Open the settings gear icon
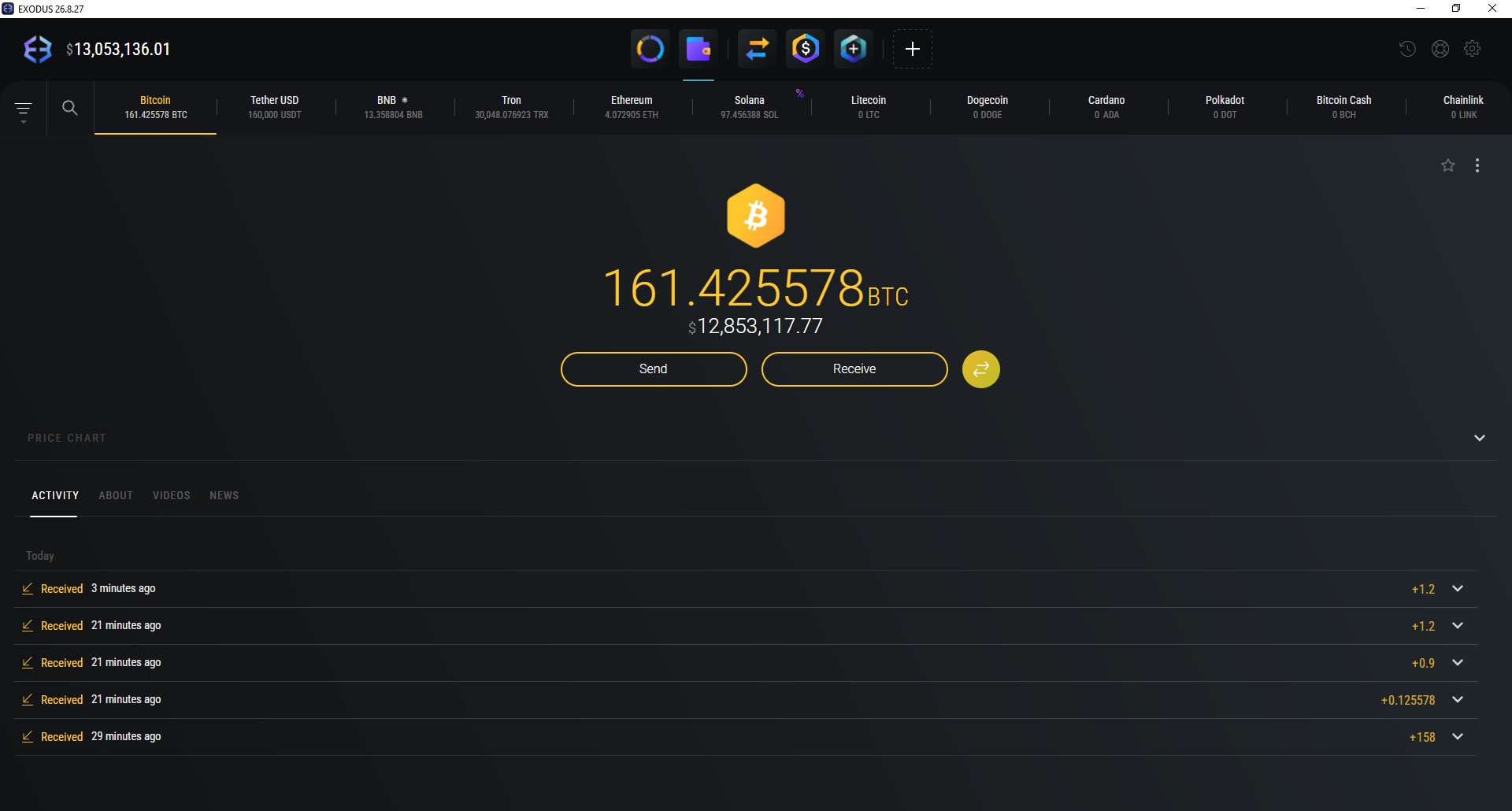The image size is (1512, 811). [x=1472, y=49]
